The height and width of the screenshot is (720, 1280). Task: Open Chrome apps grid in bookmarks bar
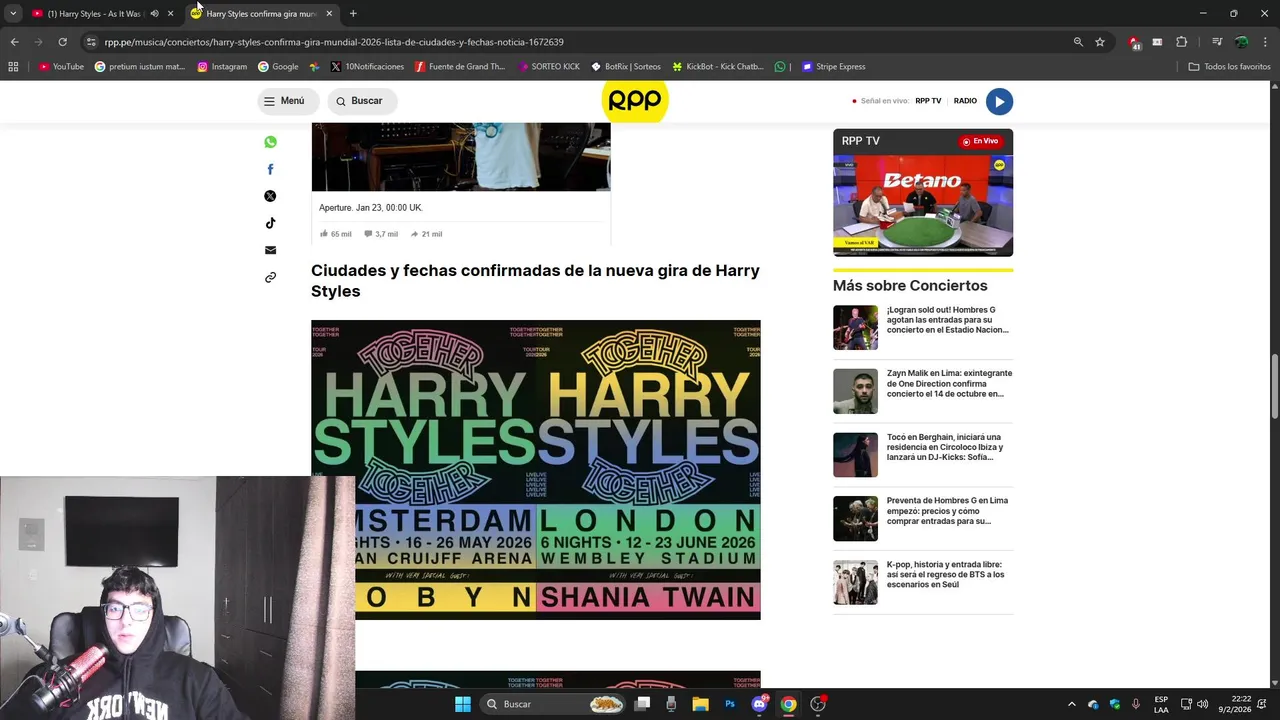(x=13, y=67)
